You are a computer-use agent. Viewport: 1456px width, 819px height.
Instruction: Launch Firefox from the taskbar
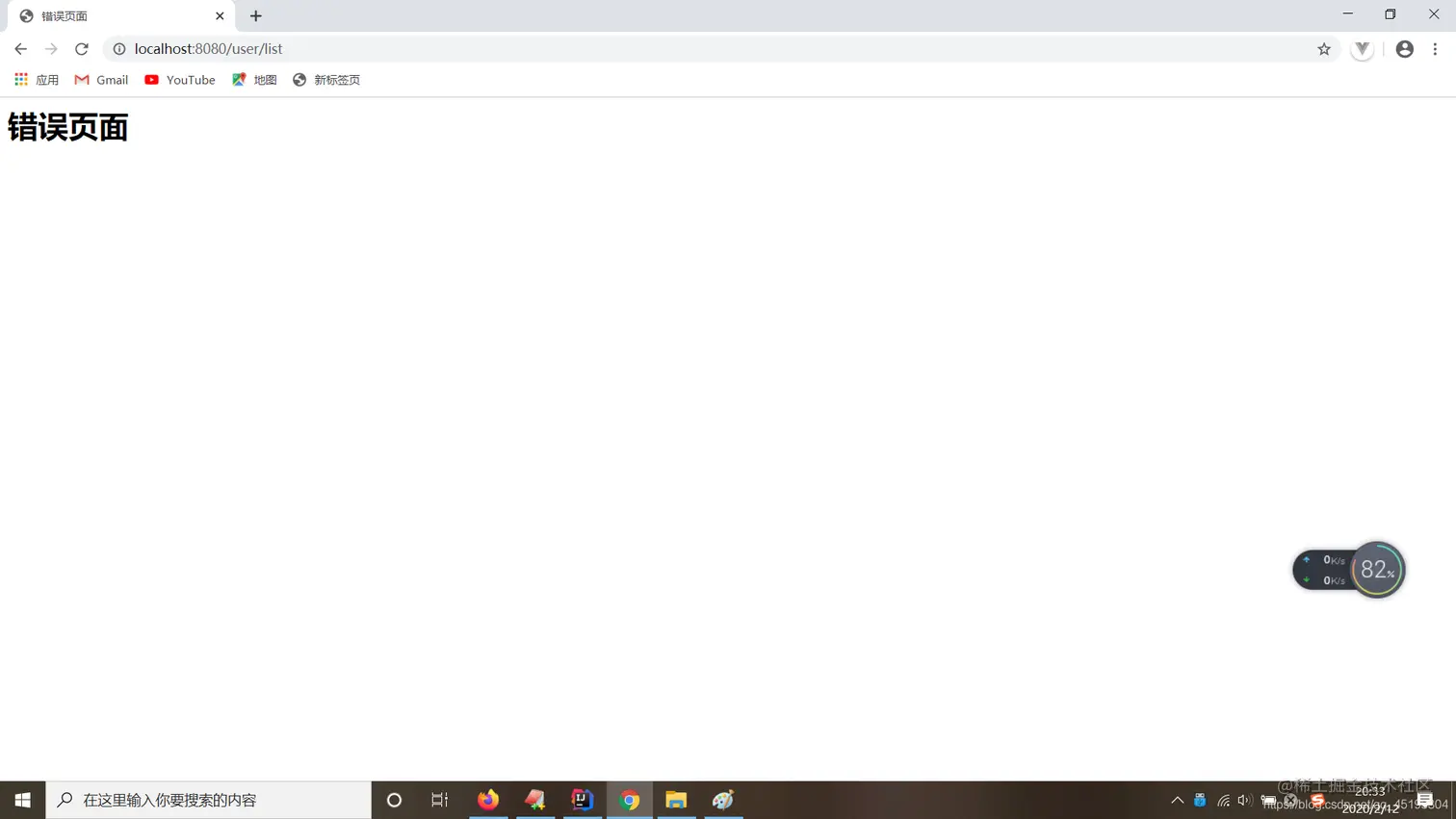coord(488,800)
